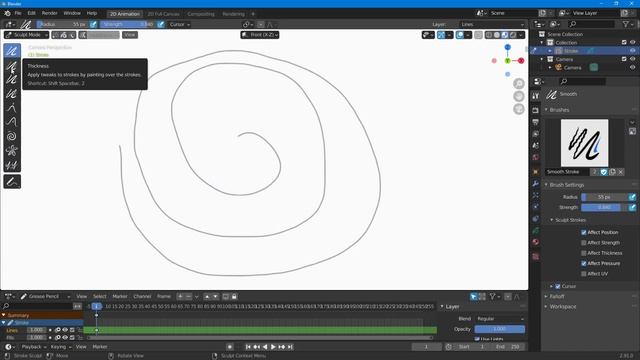Click the zoom view magnifier button

(x=519, y=84)
